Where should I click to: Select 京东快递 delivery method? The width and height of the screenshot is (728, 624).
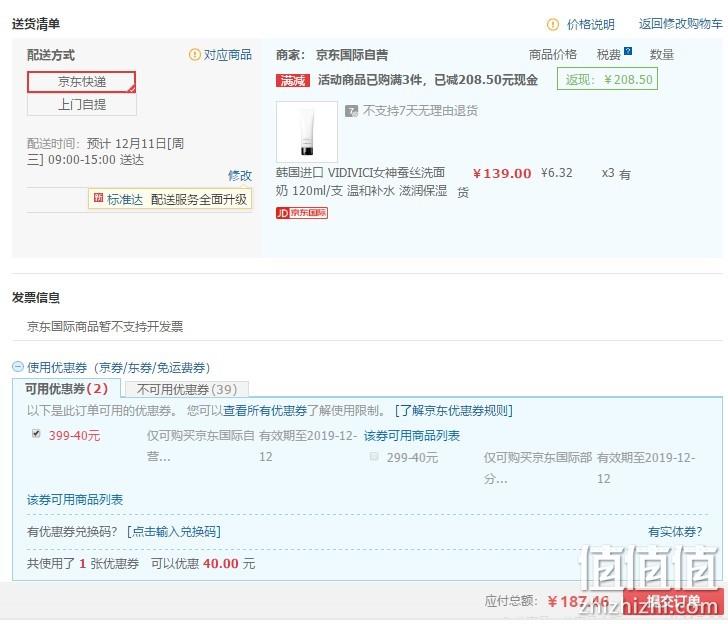point(82,82)
